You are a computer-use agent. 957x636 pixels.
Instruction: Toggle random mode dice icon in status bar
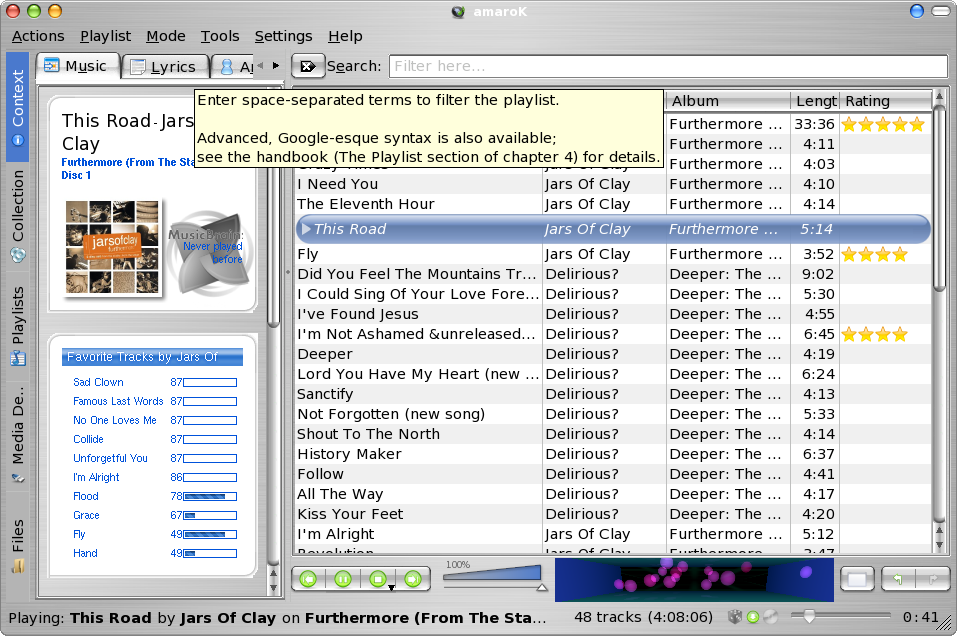point(735,616)
